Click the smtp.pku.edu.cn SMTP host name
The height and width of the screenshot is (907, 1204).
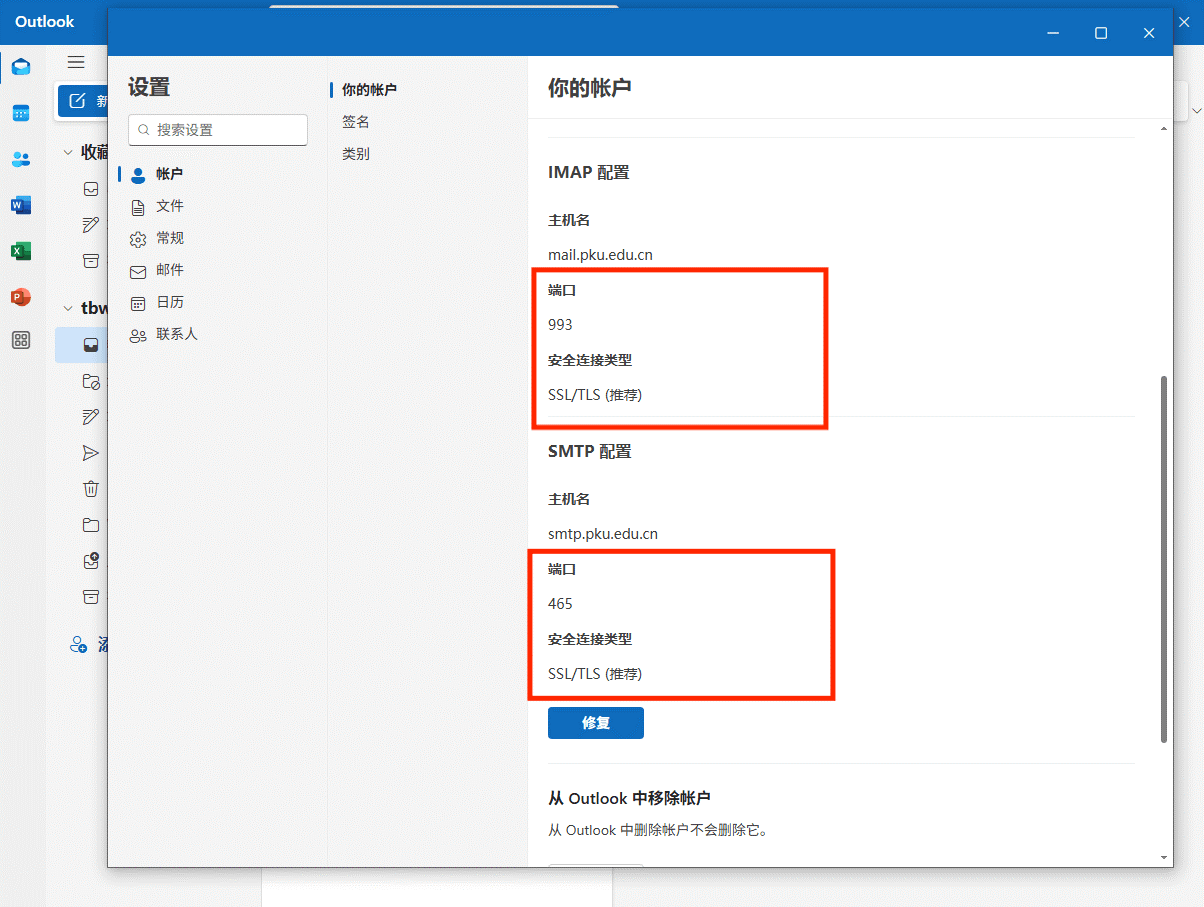[603, 534]
